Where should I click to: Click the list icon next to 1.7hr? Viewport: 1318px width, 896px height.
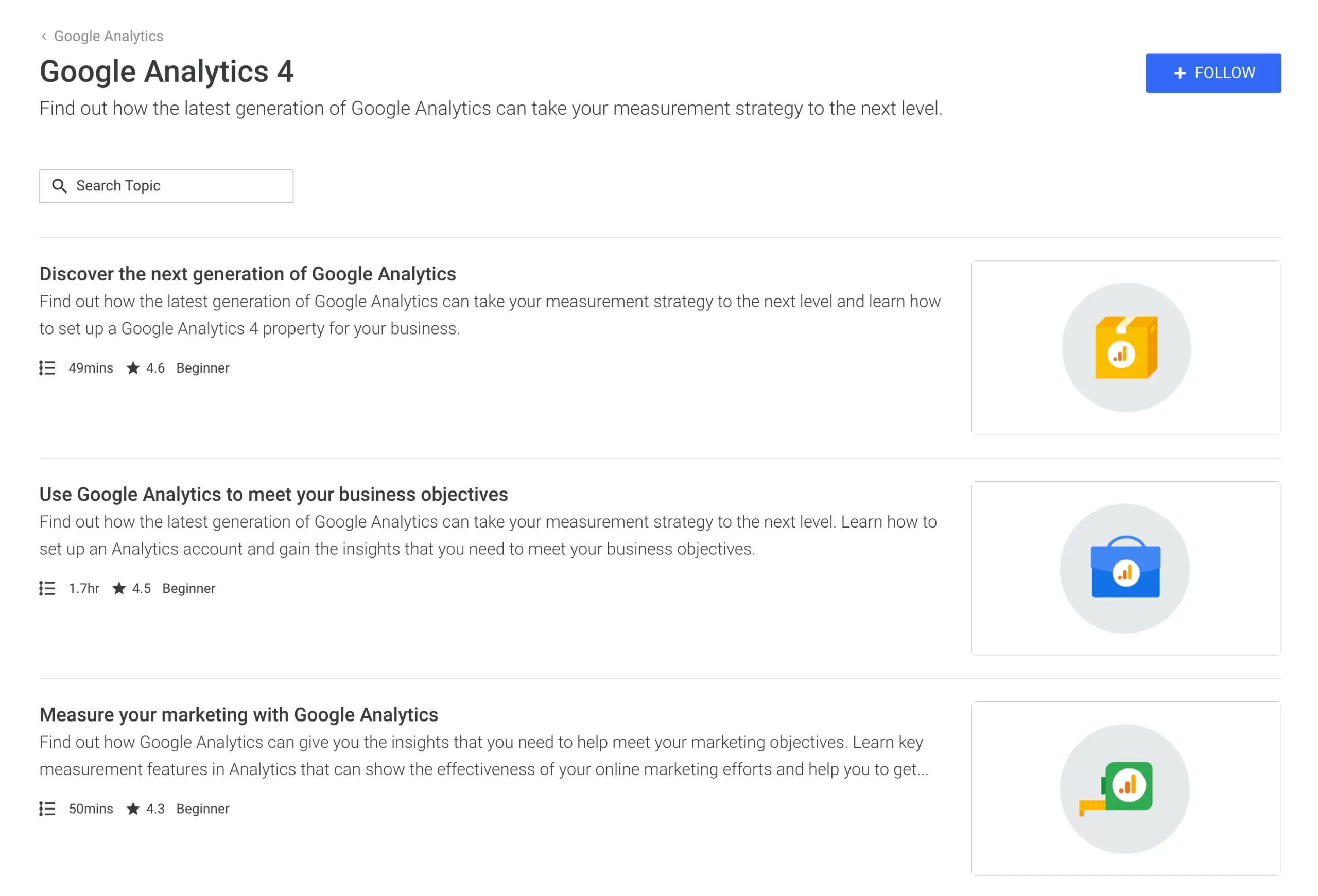[x=48, y=589]
